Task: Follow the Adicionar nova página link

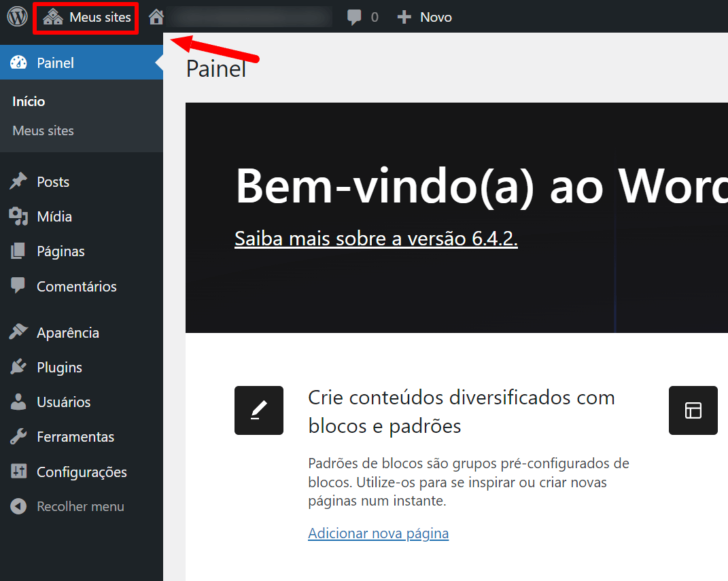Action: 378,533
